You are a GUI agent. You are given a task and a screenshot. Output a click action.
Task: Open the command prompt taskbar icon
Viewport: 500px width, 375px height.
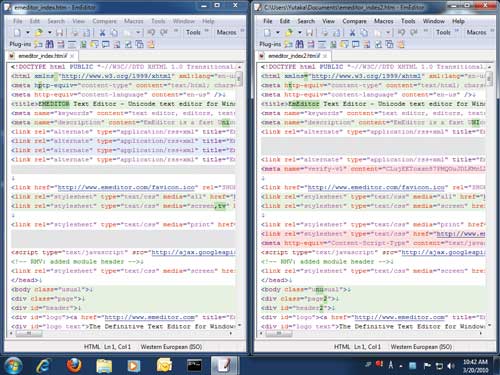(195, 365)
